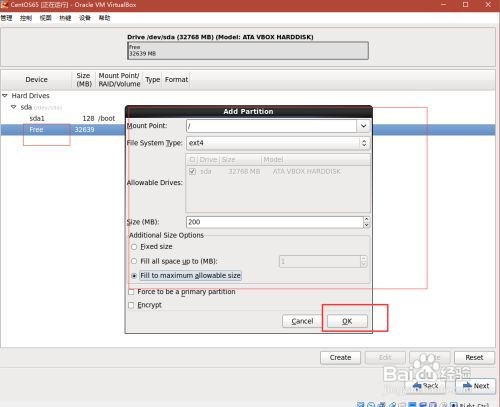
Task: Click the Edit button
Action: (385, 357)
